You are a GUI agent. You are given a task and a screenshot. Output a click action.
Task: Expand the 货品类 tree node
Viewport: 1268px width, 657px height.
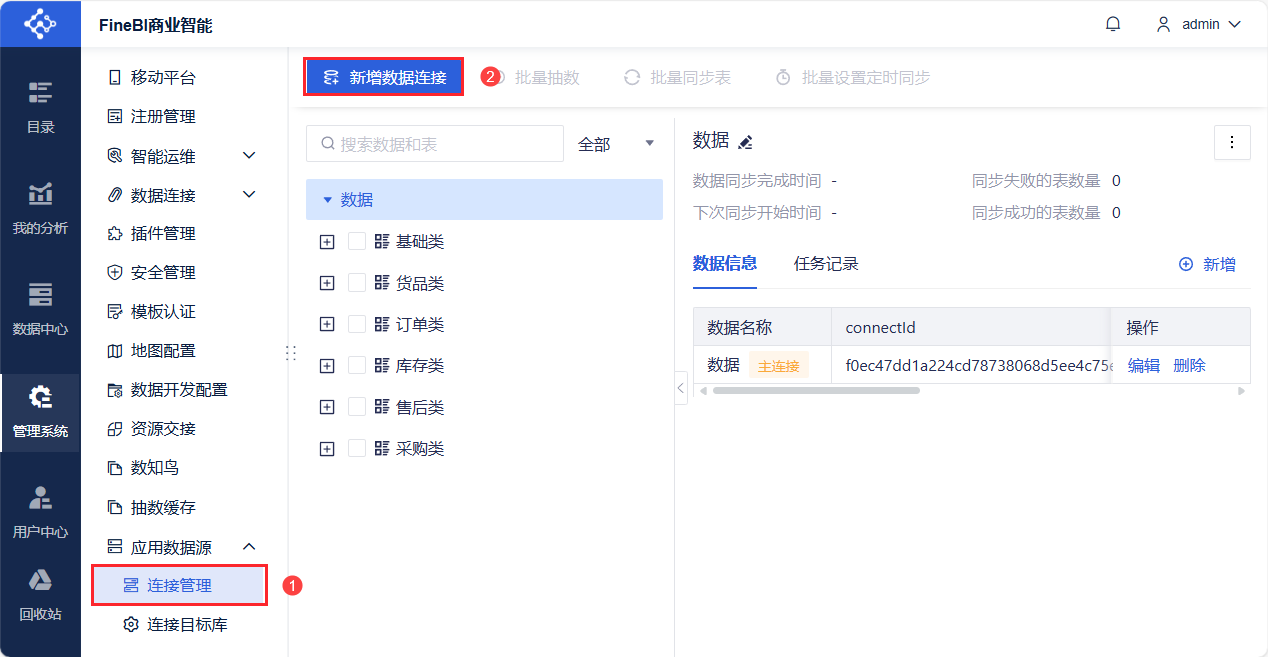pos(327,283)
